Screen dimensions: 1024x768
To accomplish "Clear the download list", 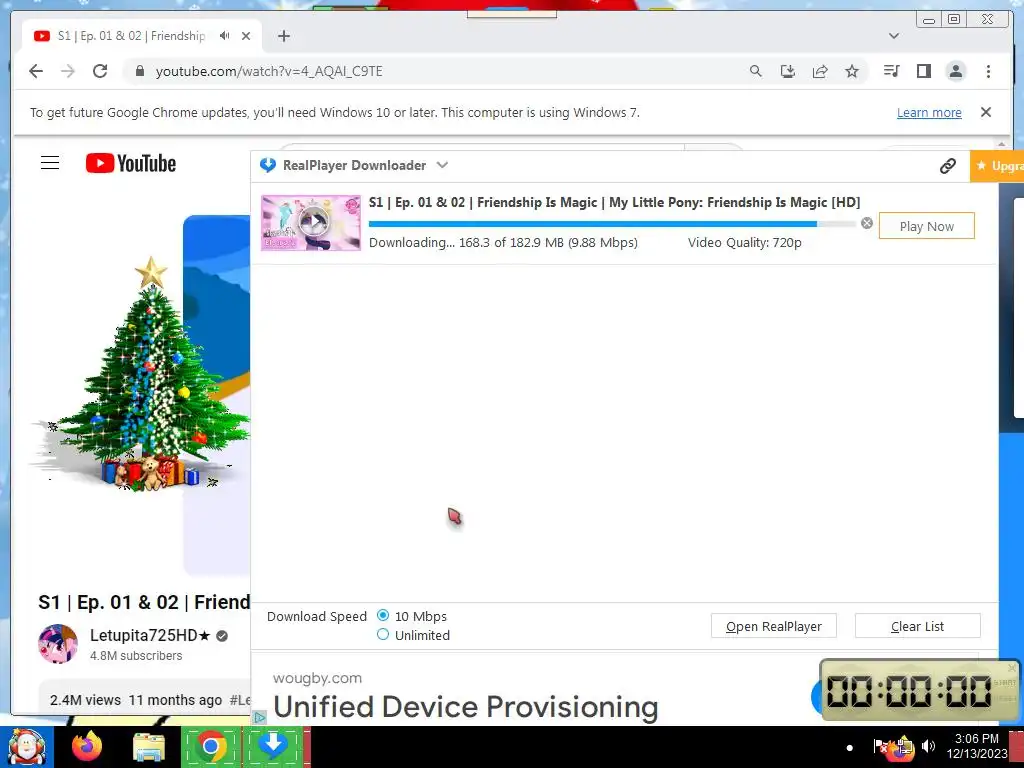I will click(917, 626).
